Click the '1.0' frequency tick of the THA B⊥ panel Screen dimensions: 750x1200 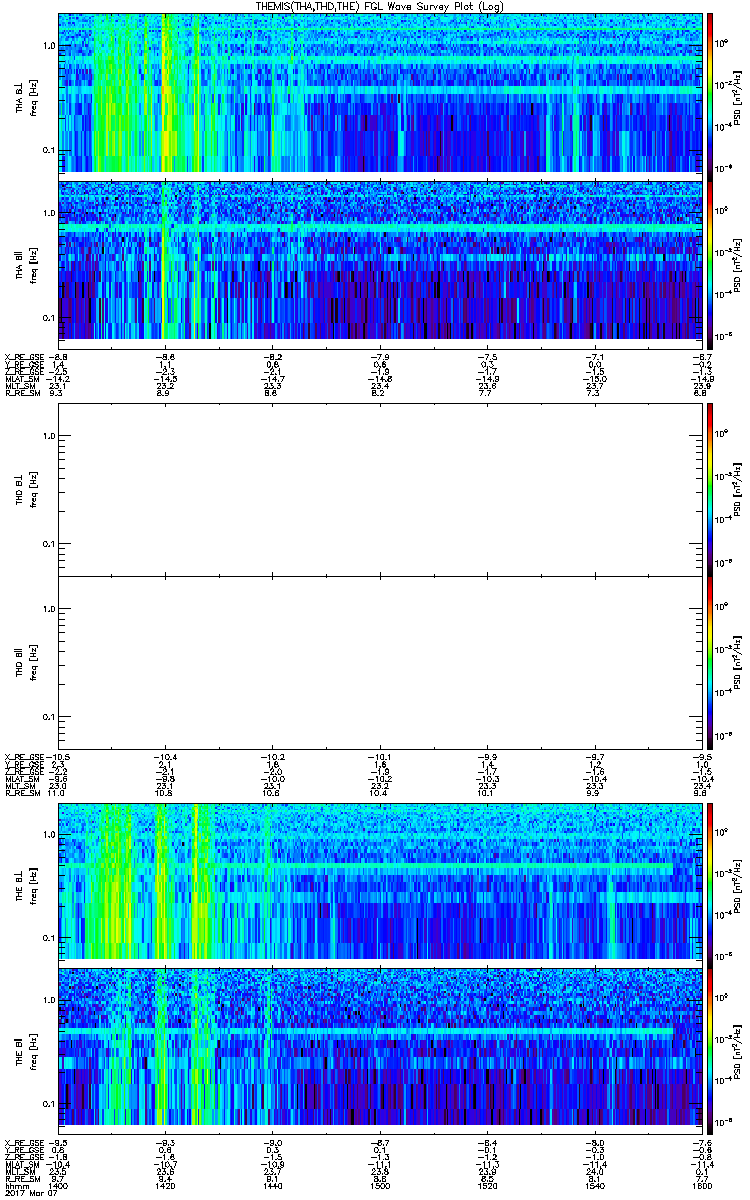[48, 46]
